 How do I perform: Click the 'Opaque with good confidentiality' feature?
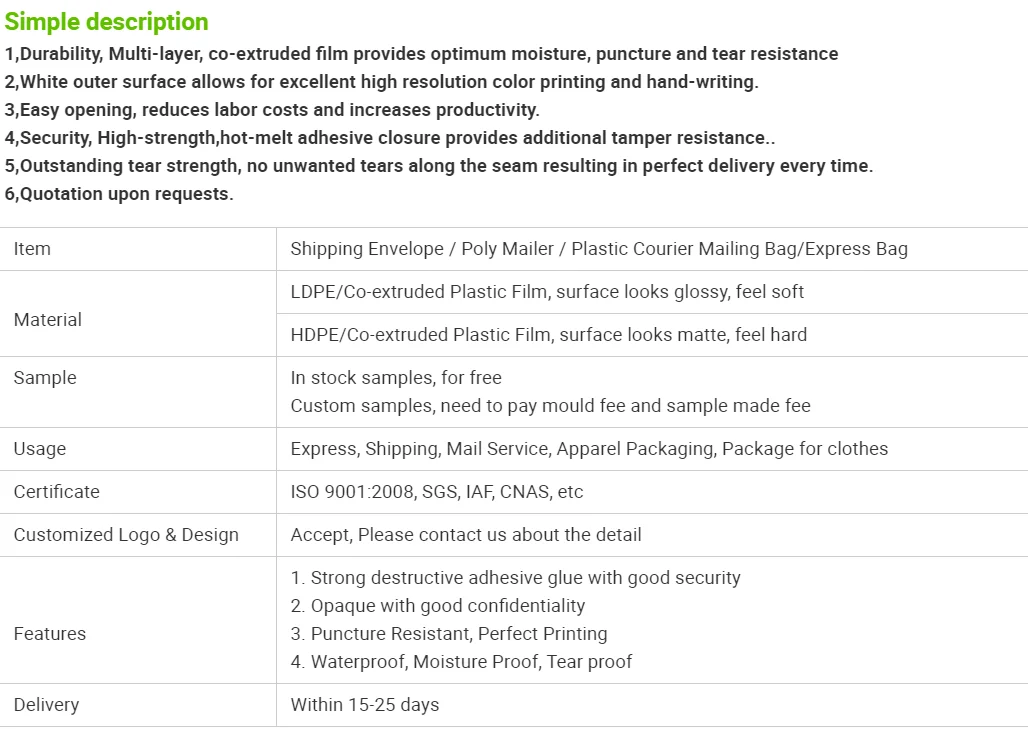[437, 606]
